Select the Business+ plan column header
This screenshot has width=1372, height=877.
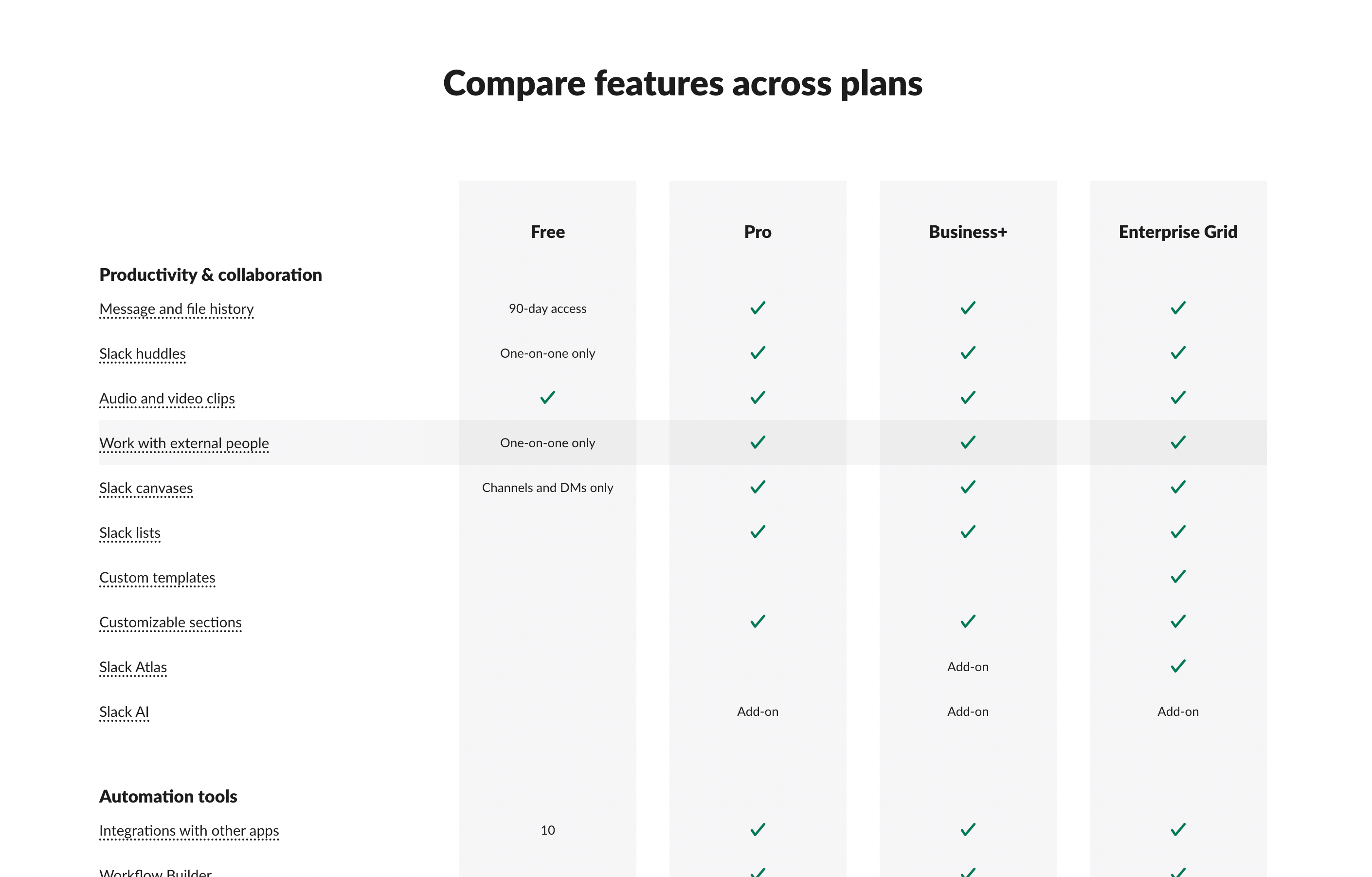point(968,232)
